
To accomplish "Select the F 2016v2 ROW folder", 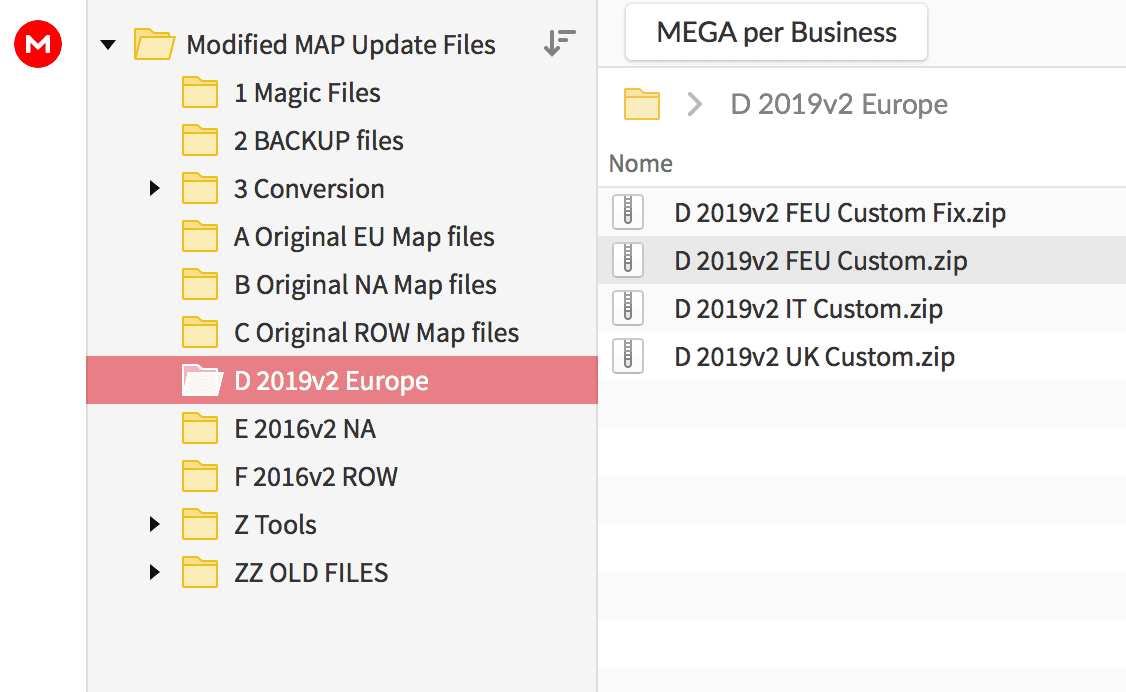I will point(316,477).
